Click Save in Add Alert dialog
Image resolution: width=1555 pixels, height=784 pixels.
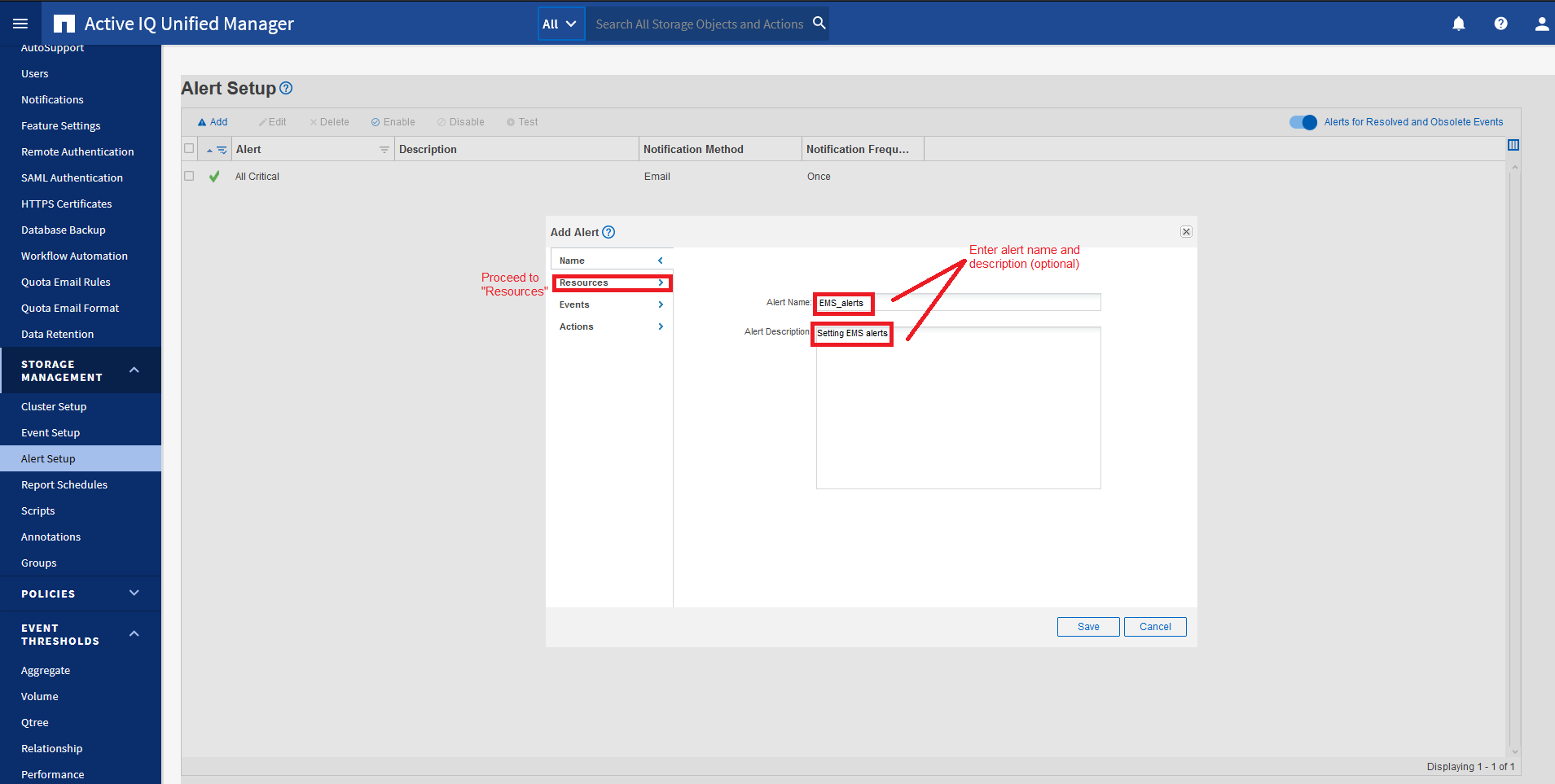[1088, 627]
